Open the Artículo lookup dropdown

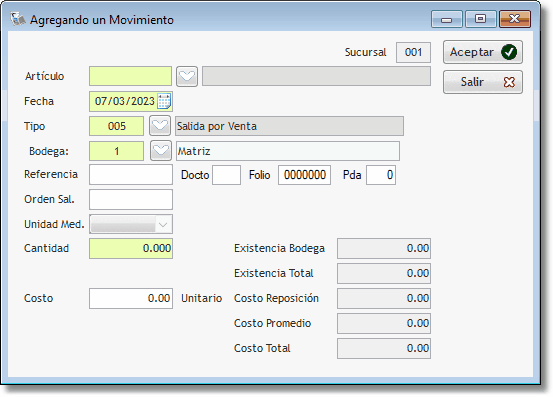[187, 76]
